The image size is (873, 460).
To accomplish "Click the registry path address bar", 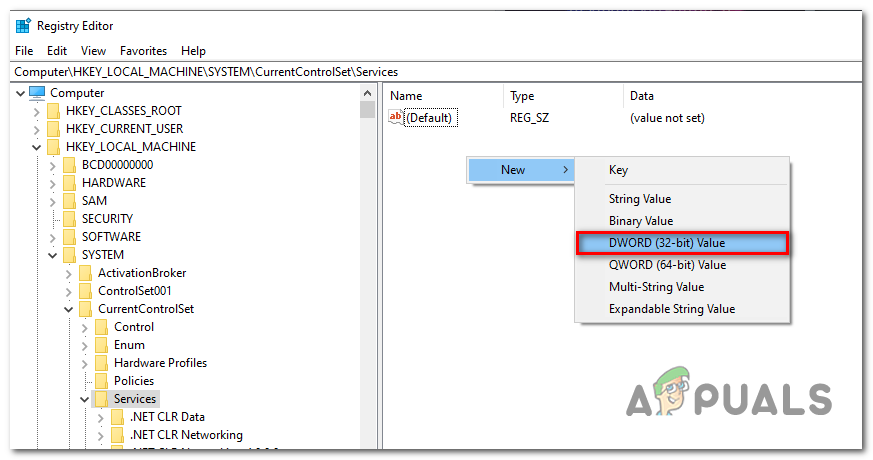I will [436, 72].
